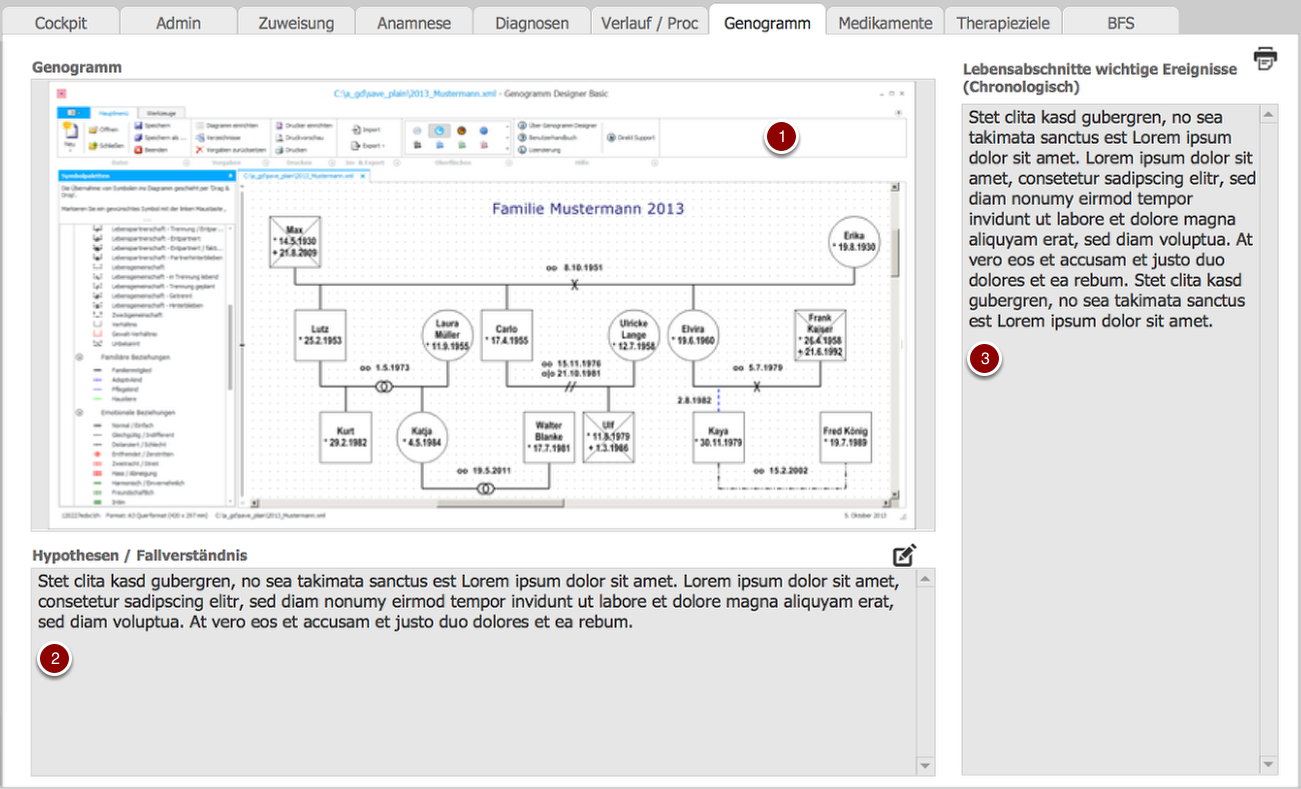This screenshot has width=1301, height=789.
Task: Go to the Therapieziele tab
Action: [x=1003, y=22]
